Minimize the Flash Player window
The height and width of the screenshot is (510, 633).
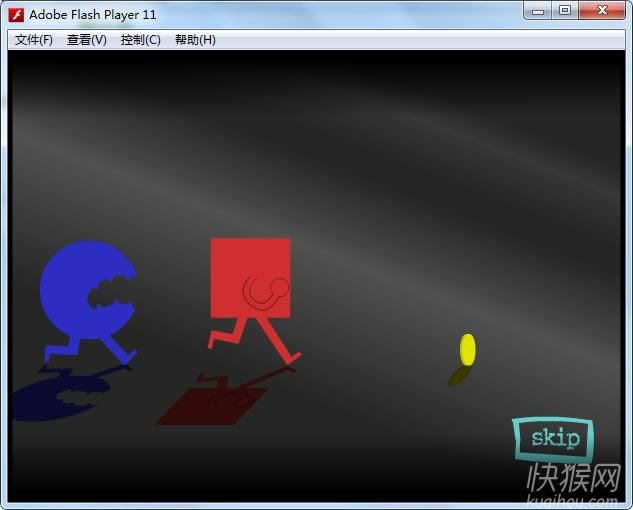coord(540,11)
